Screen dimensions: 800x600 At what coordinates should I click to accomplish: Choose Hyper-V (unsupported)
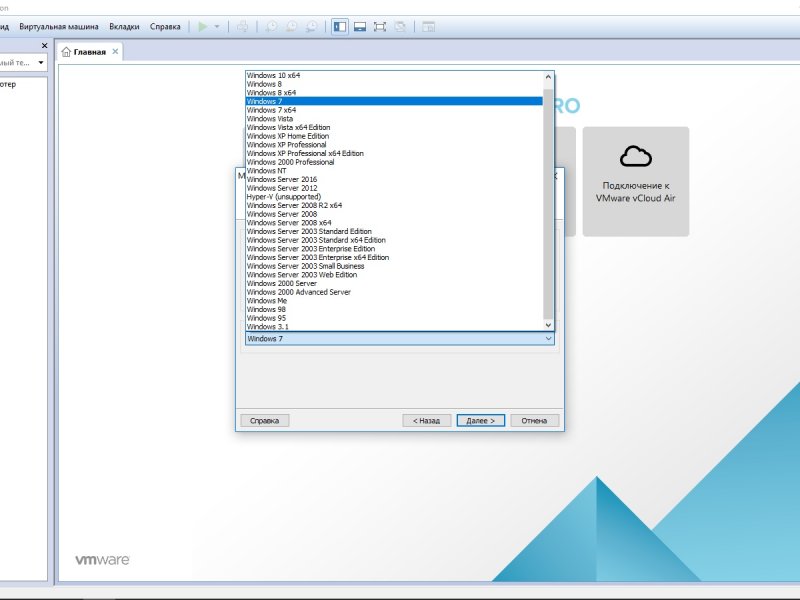(x=394, y=197)
